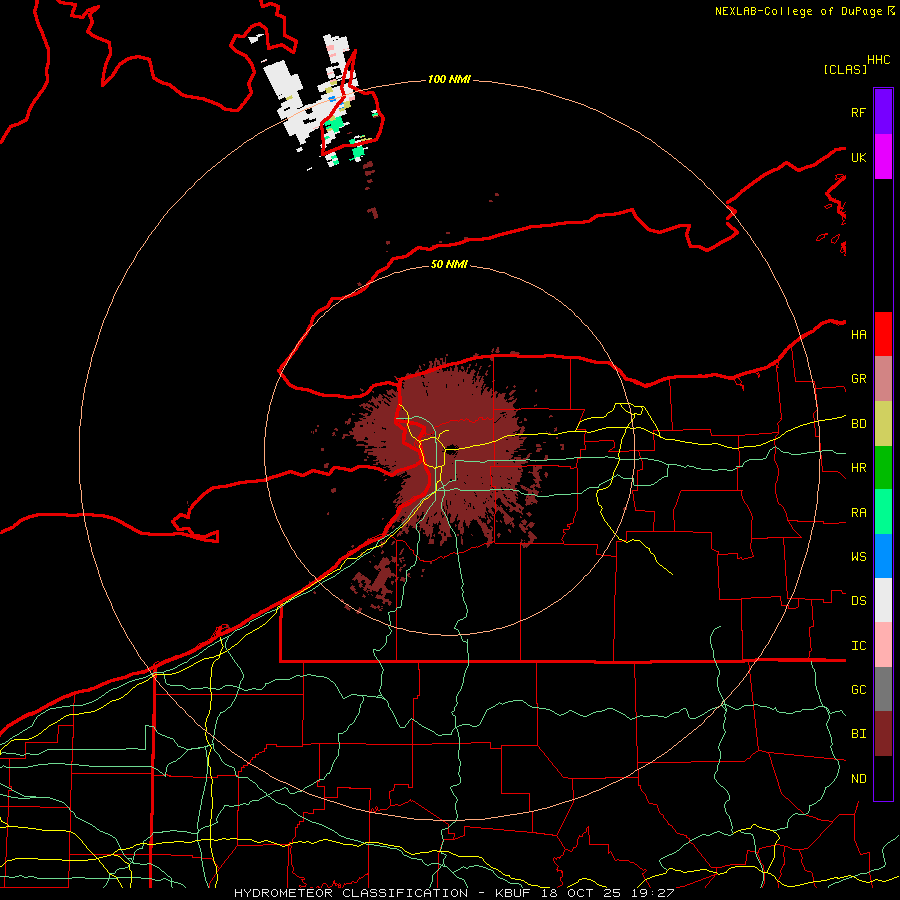Click the 50 NMI range ring label
Viewport: 900px width, 900px height.
point(449,265)
